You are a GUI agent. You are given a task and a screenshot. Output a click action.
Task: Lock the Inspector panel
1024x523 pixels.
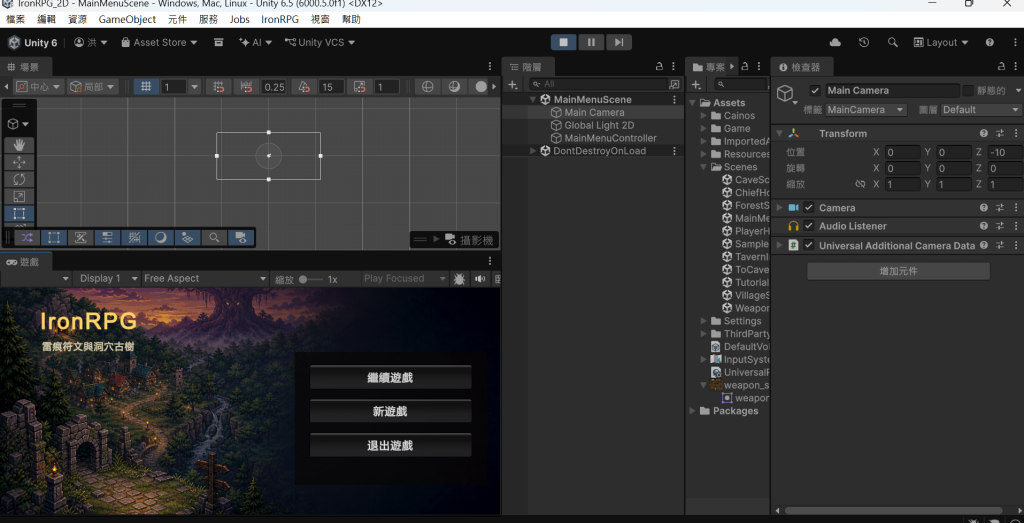coord(1001,67)
